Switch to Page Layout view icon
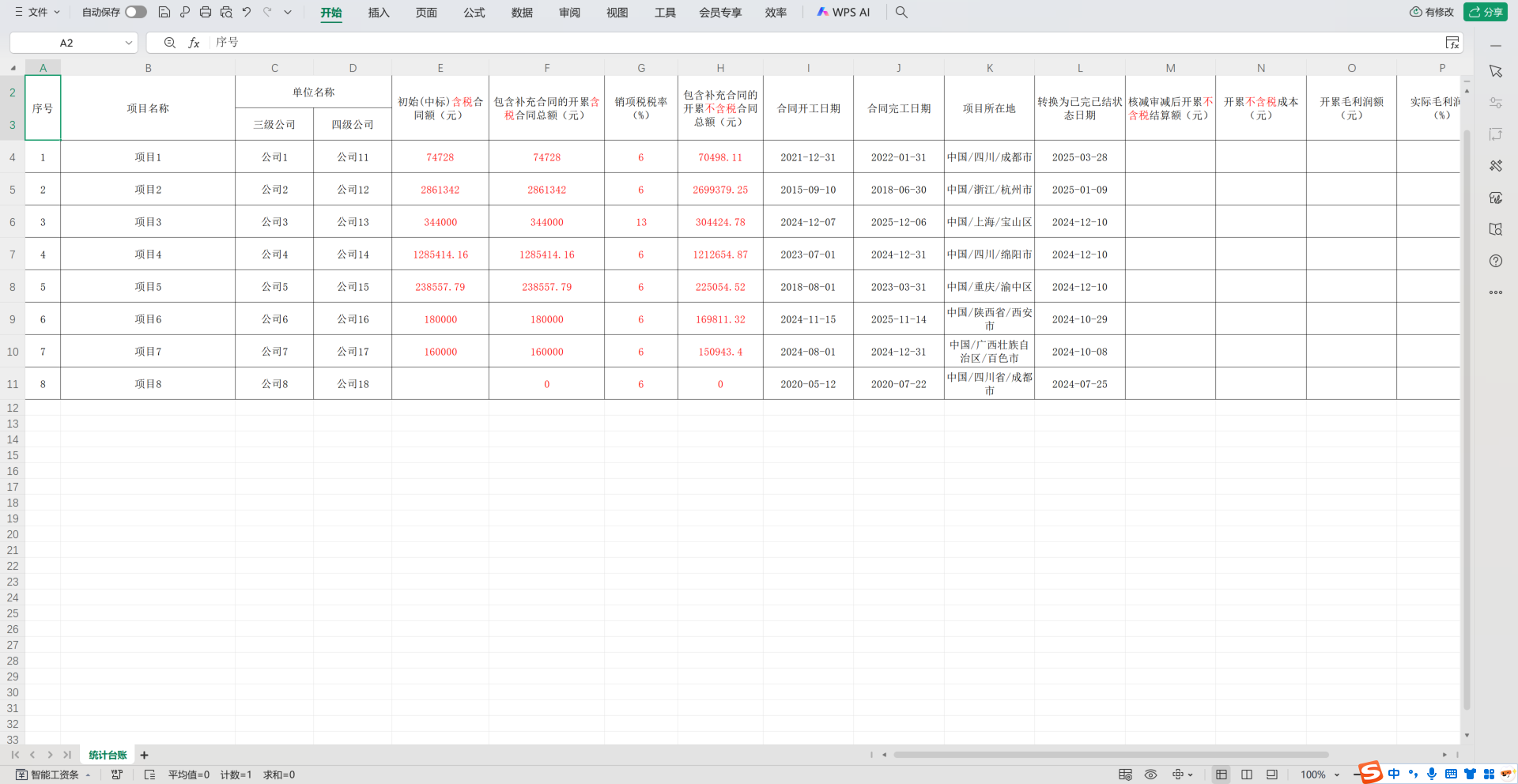 [x=1247, y=775]
